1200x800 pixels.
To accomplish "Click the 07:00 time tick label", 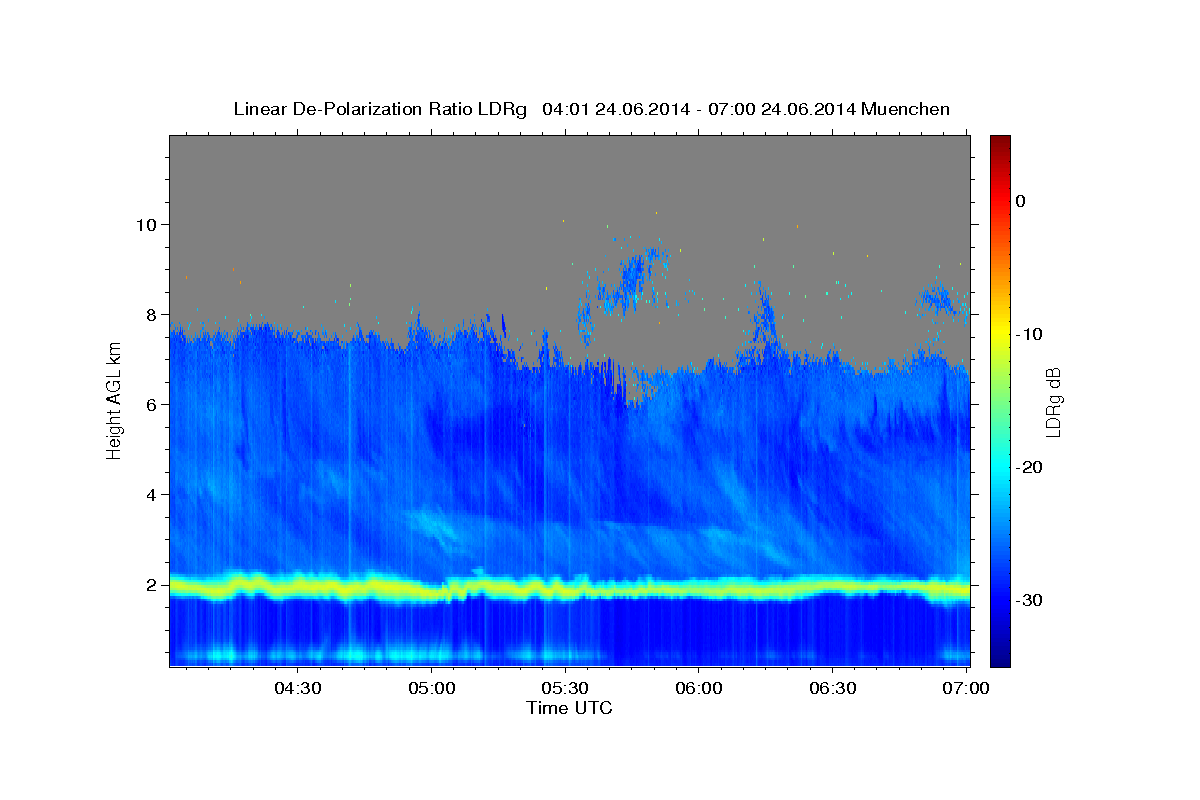I will point(966,688).
